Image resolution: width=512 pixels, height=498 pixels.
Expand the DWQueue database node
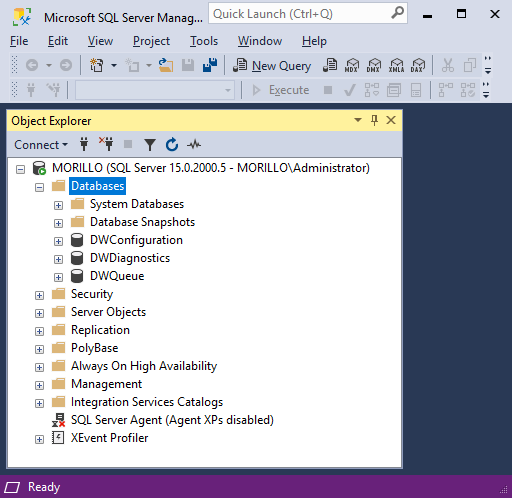click(x=58, y=277)
